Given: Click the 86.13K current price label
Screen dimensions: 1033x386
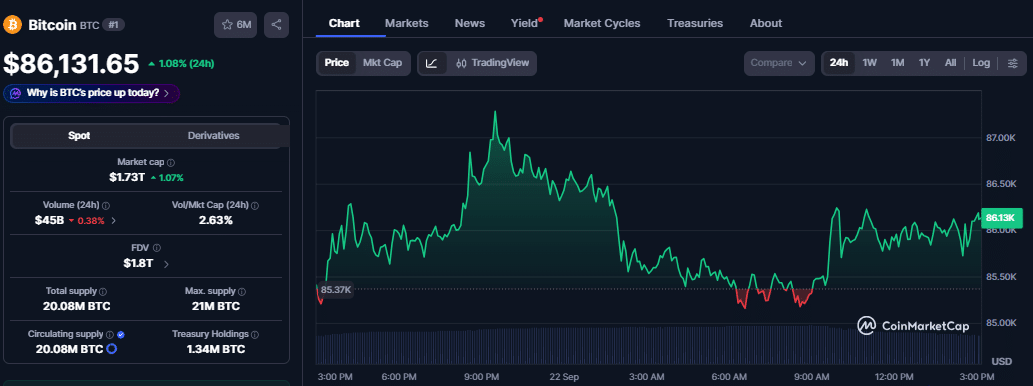Looking at the screenshot, I should pos(1001,218).
